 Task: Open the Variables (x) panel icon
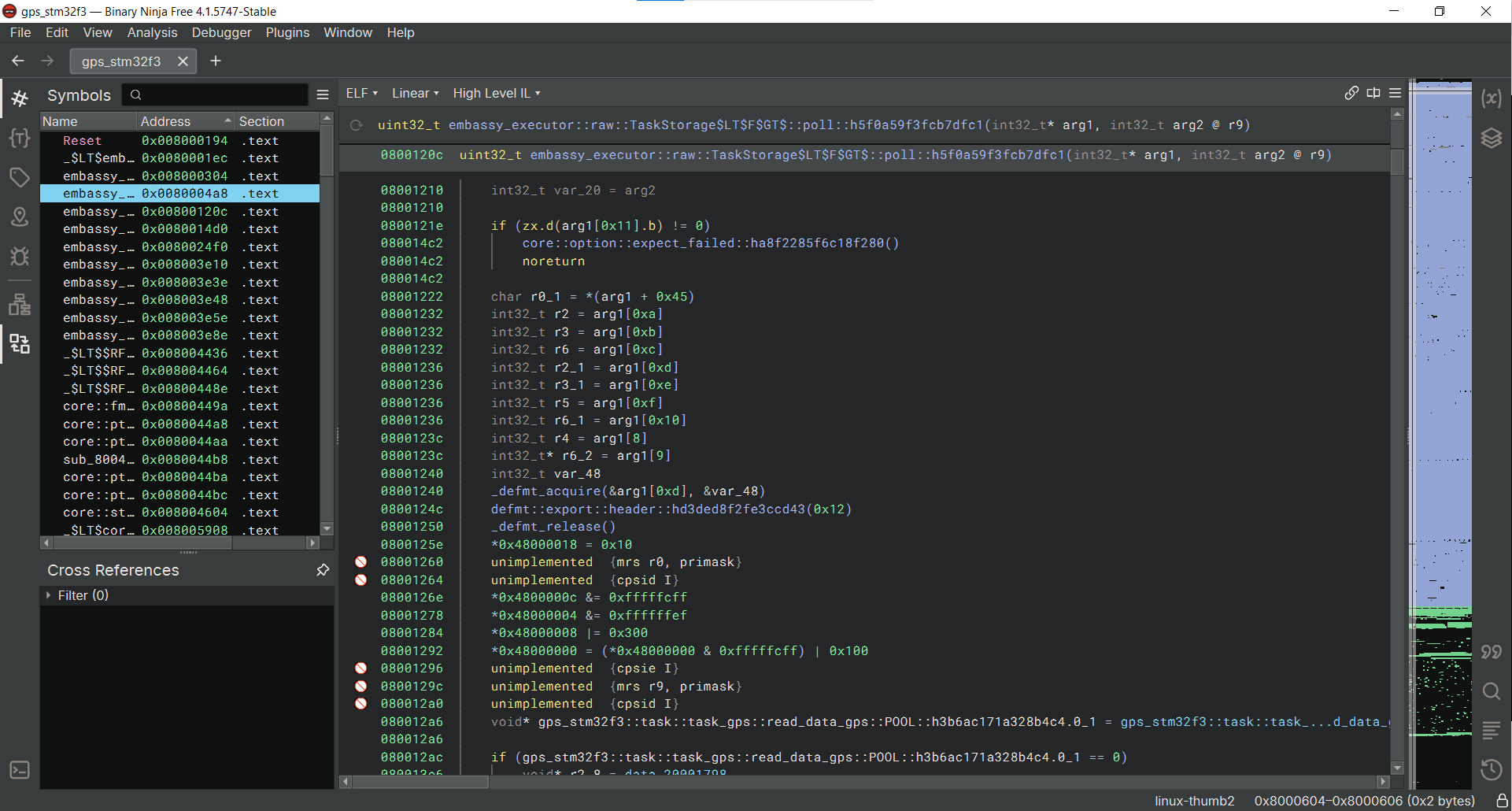[x=1492, y=98]
